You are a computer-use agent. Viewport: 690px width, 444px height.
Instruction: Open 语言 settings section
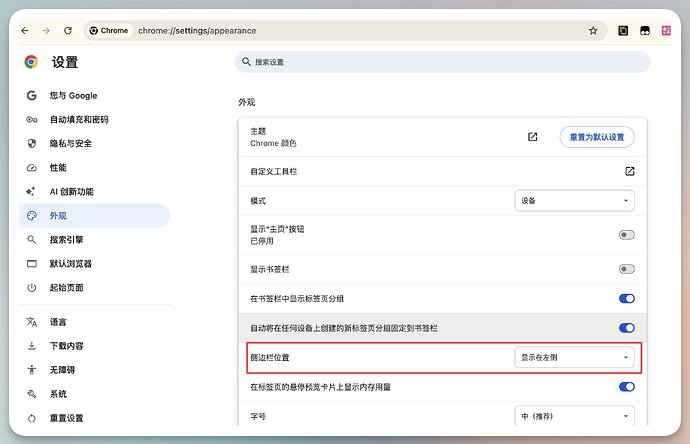[94, 322]
